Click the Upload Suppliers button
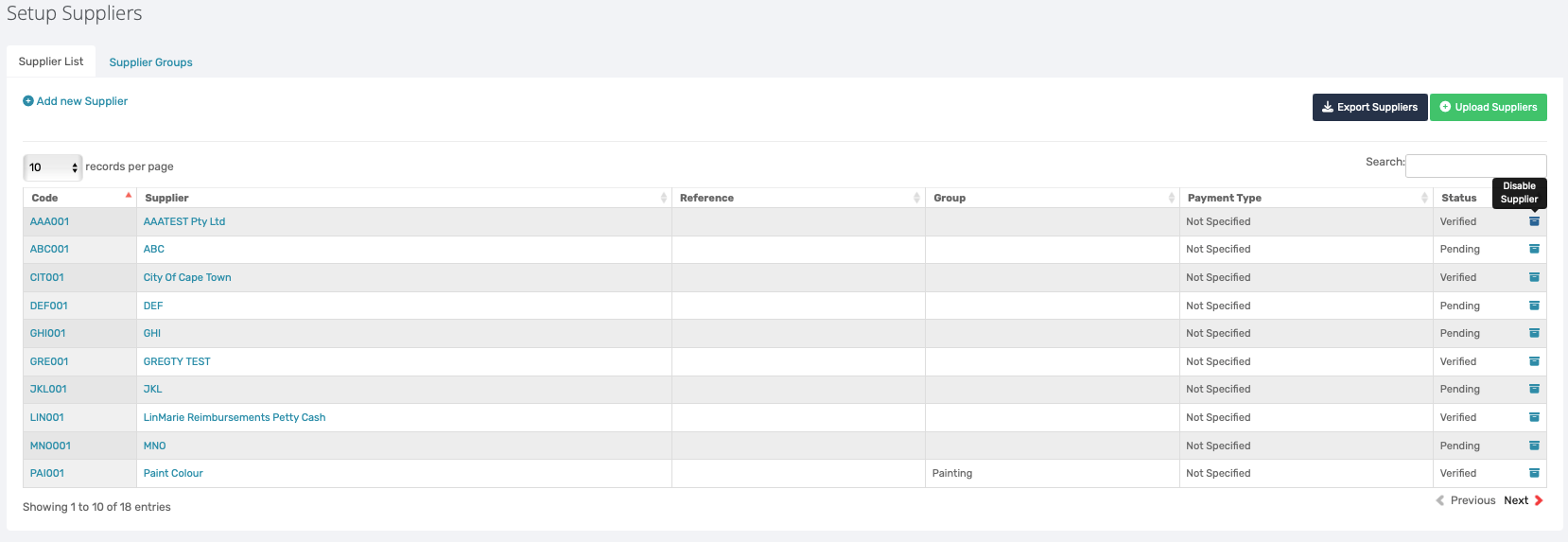Viewport: 1568px width, 542px height. pyautogui.click(x=1489, y=107)
